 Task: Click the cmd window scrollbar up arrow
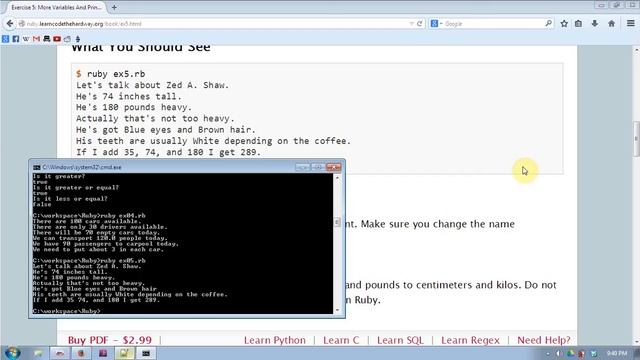pos(337,178)
